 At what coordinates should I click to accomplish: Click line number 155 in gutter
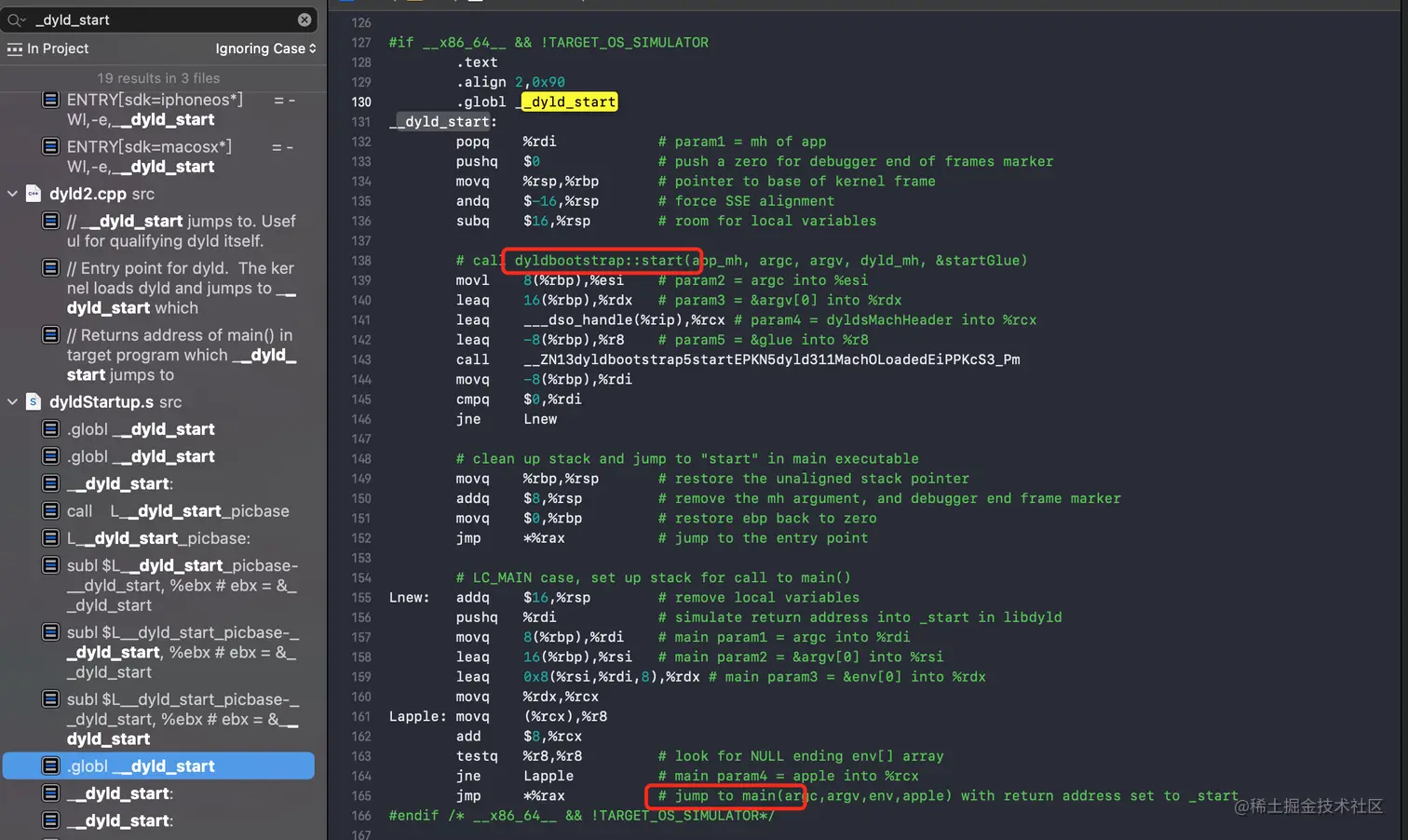click(x=361, y=598)
